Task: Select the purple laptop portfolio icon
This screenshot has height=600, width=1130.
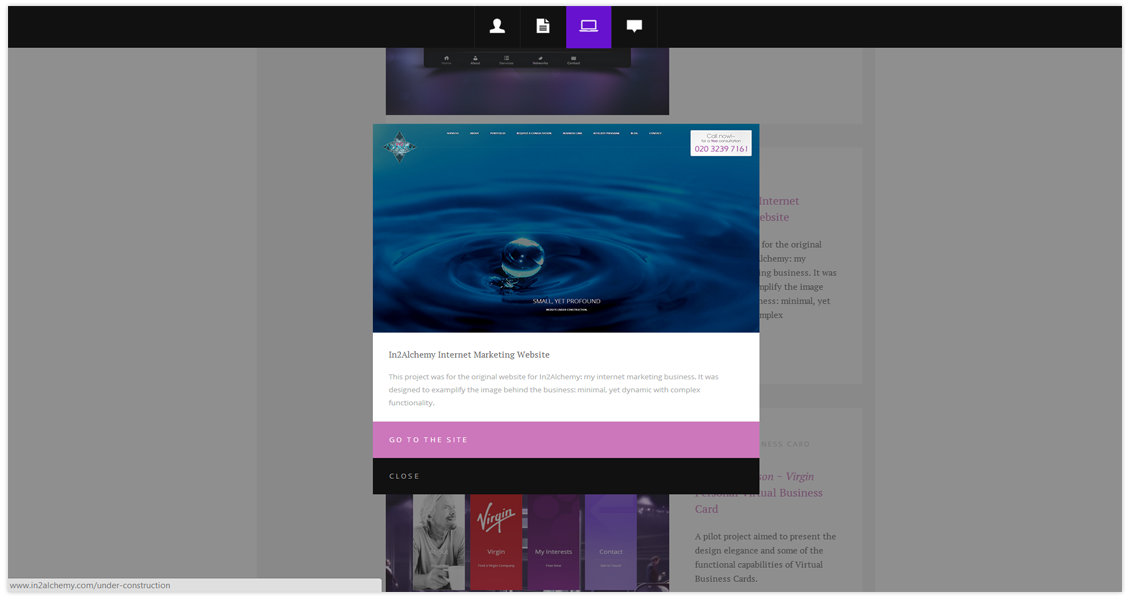Action: pos(588,27)
